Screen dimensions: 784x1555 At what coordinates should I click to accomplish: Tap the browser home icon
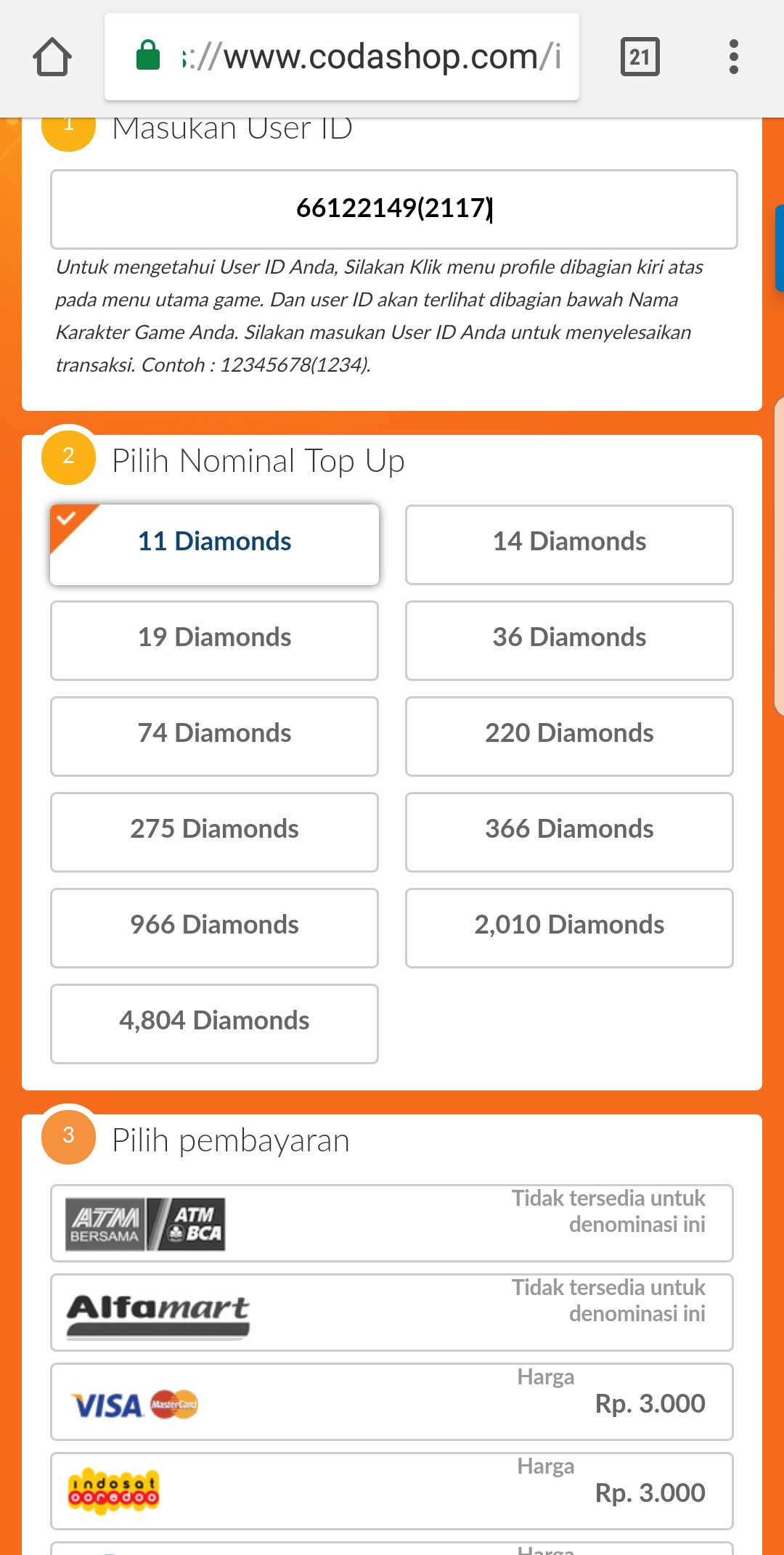click(52, 57)
